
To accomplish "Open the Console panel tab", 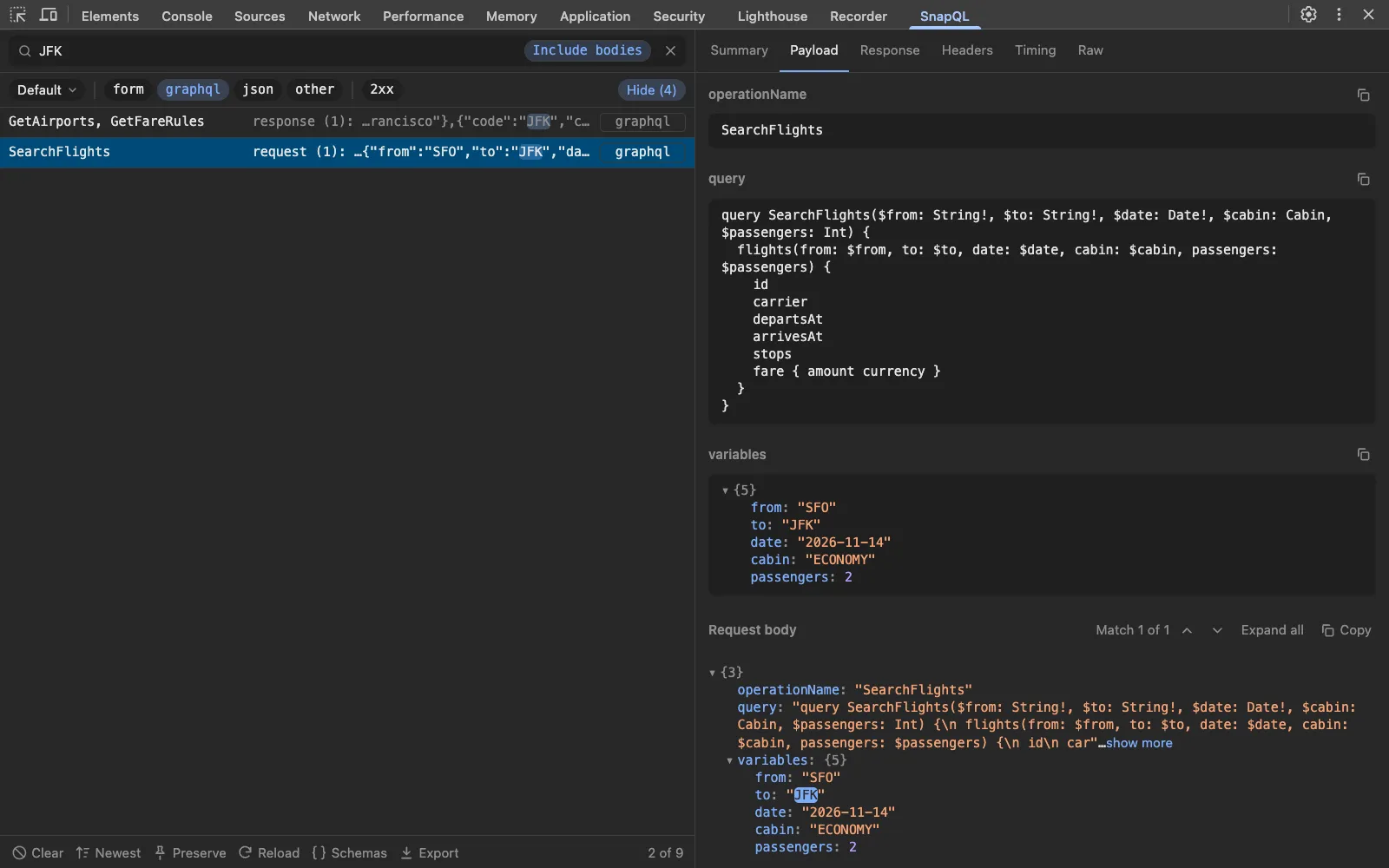I will coord(187,16).
